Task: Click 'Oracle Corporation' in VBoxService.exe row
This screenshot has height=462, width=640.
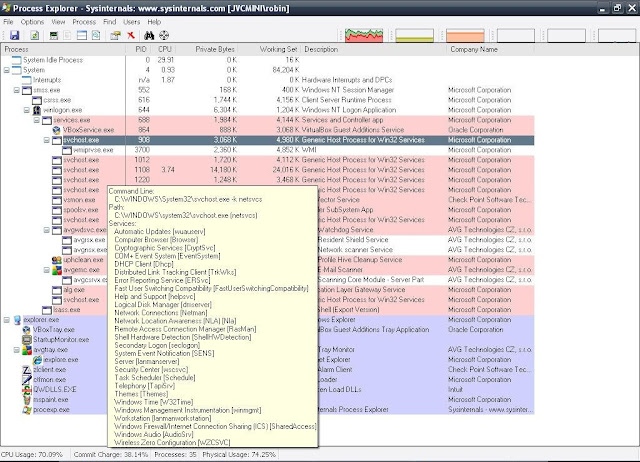Action: 476,130
